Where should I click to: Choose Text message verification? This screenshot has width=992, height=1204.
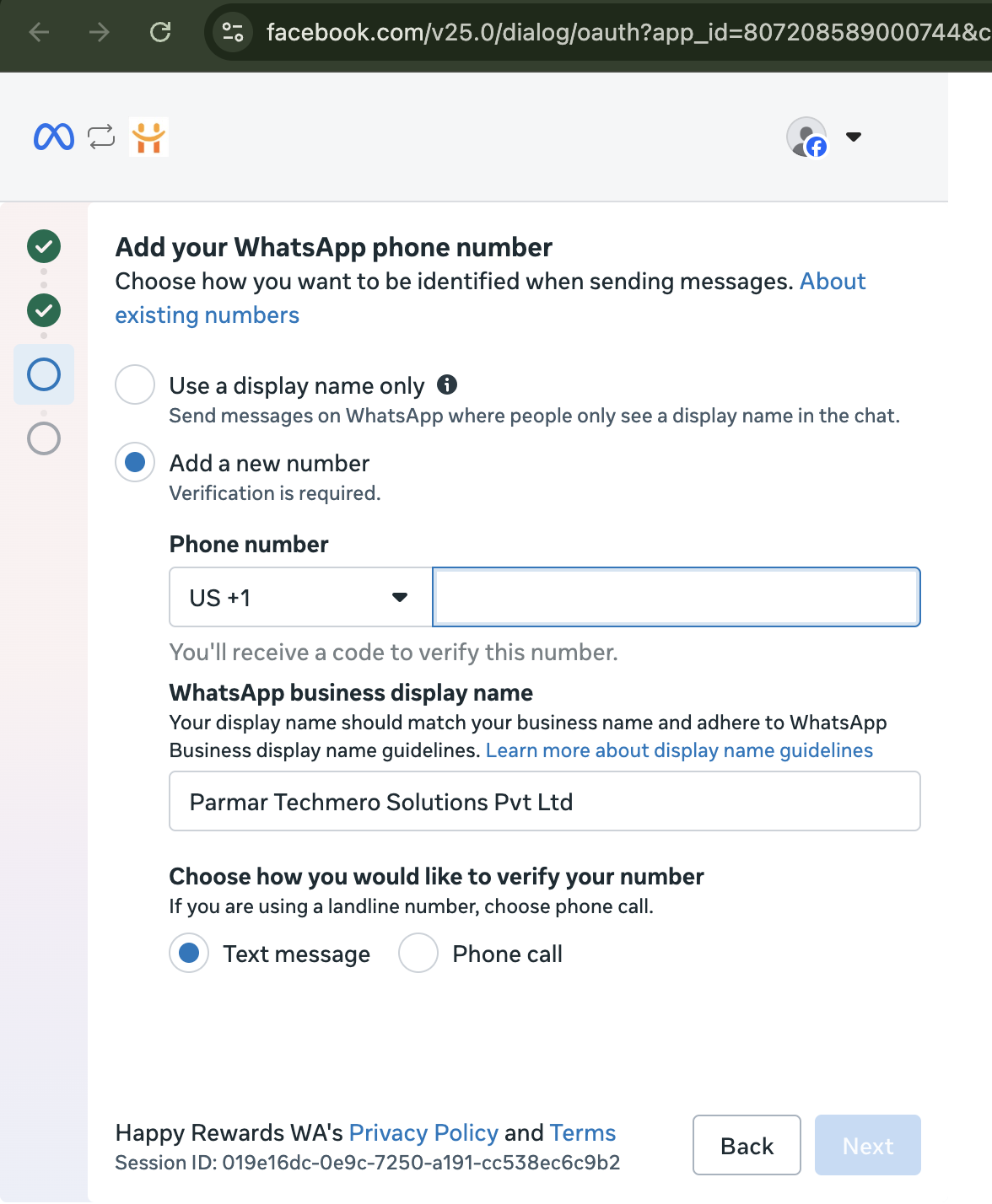(x=189, y=953)
